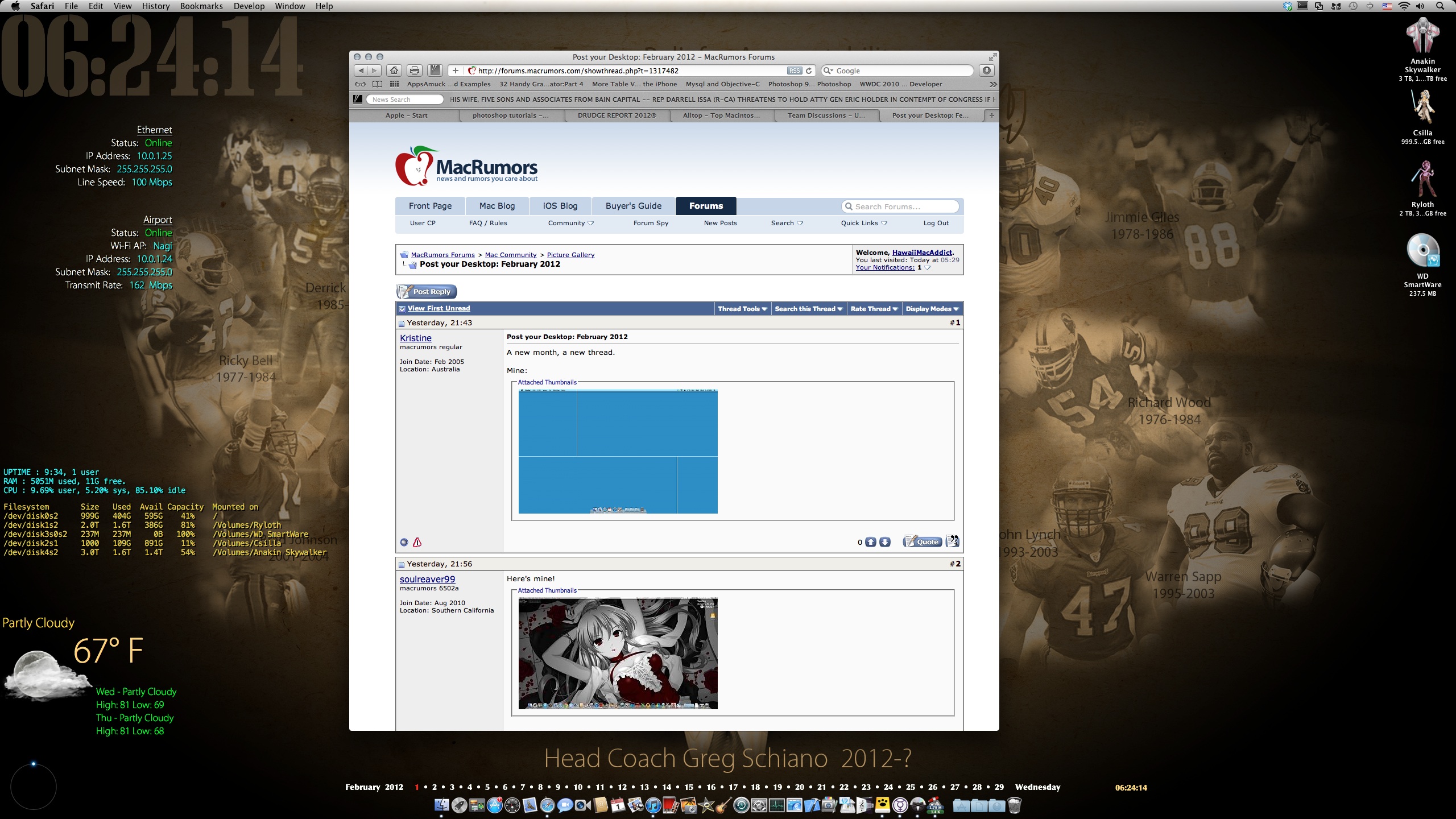Click the Safari home button
Image resolution: width=1456 pixels, height=819 pixels.
pyautogui.click(x=394, y=71)
